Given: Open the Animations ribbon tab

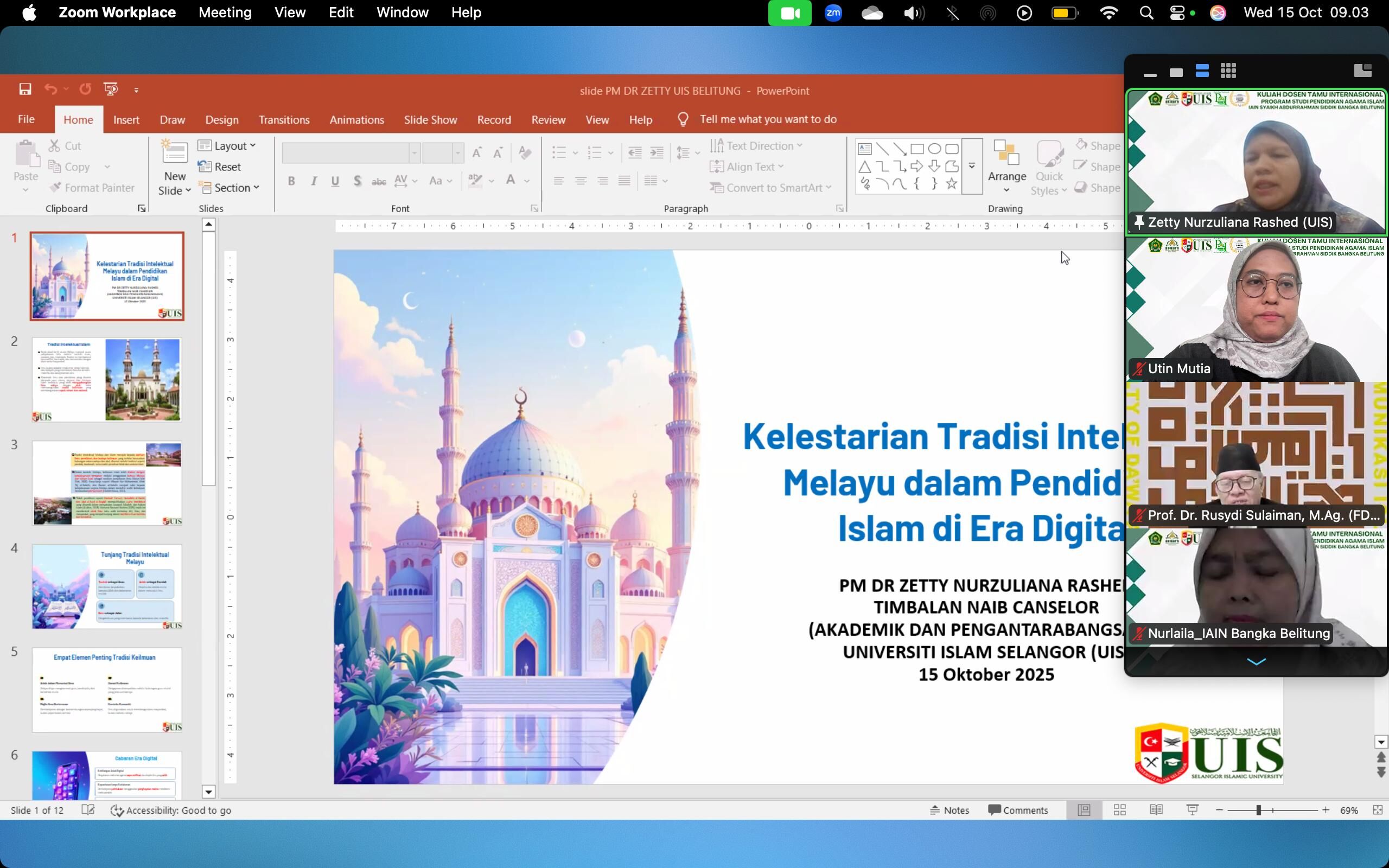Looking at the screenshot, I should 356,119.
